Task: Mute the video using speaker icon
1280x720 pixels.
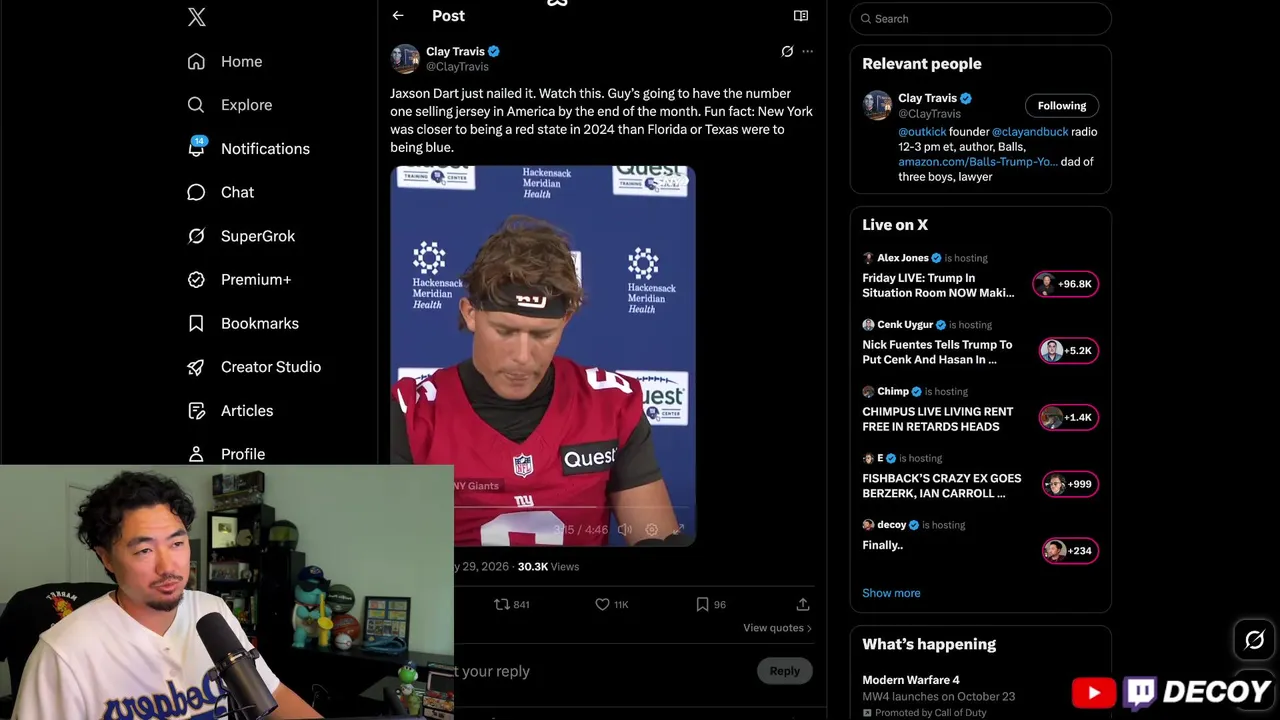Action: [x=625, y=529]
